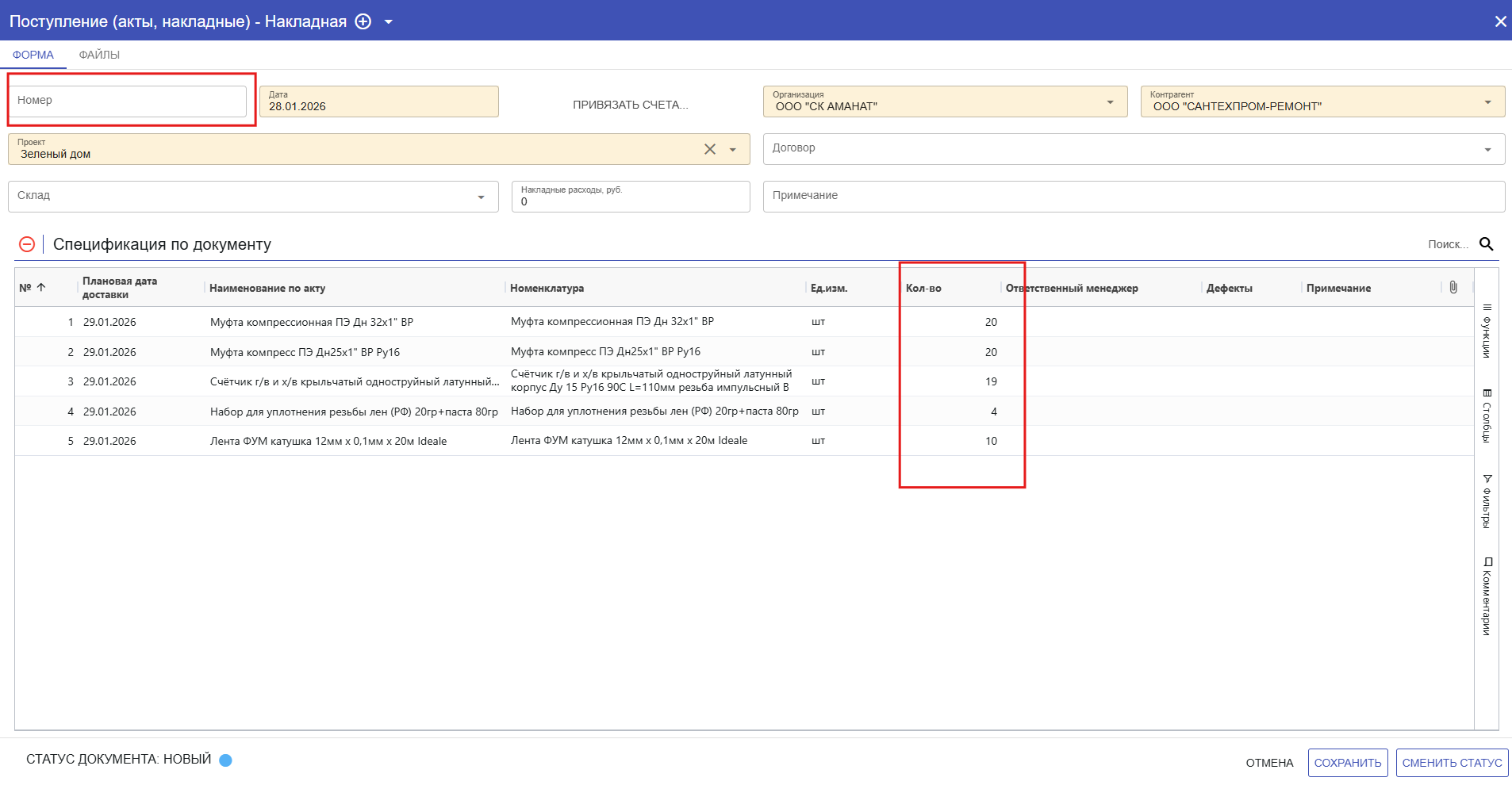
Task: Switch to the ФАЙЛЫ tab
Action: click(x=99, y=55)
